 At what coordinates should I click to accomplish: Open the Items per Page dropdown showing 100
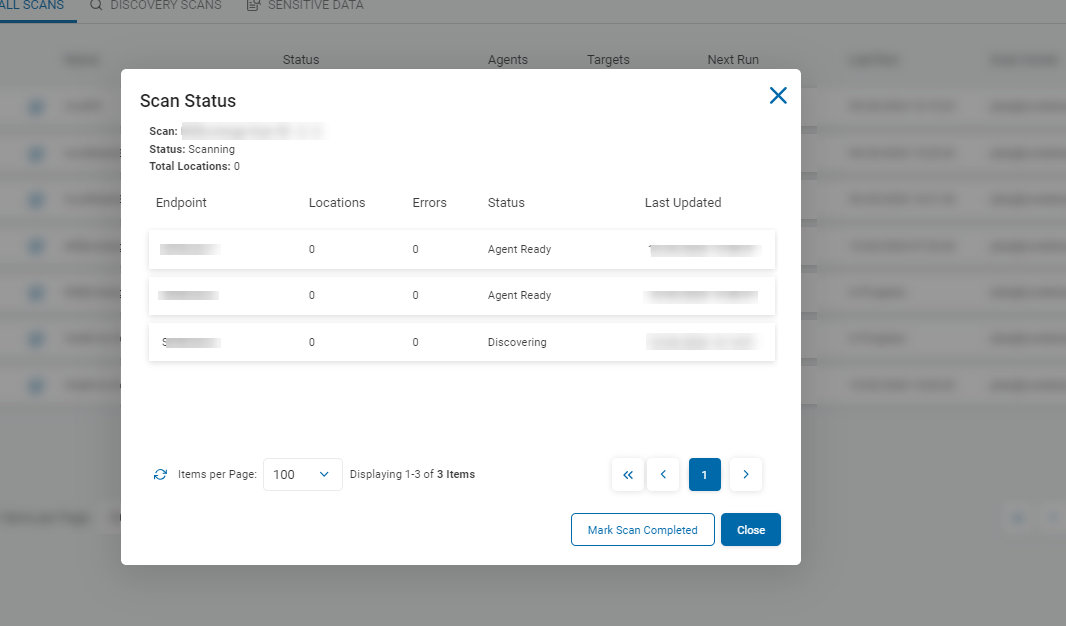tap(302, 474)
